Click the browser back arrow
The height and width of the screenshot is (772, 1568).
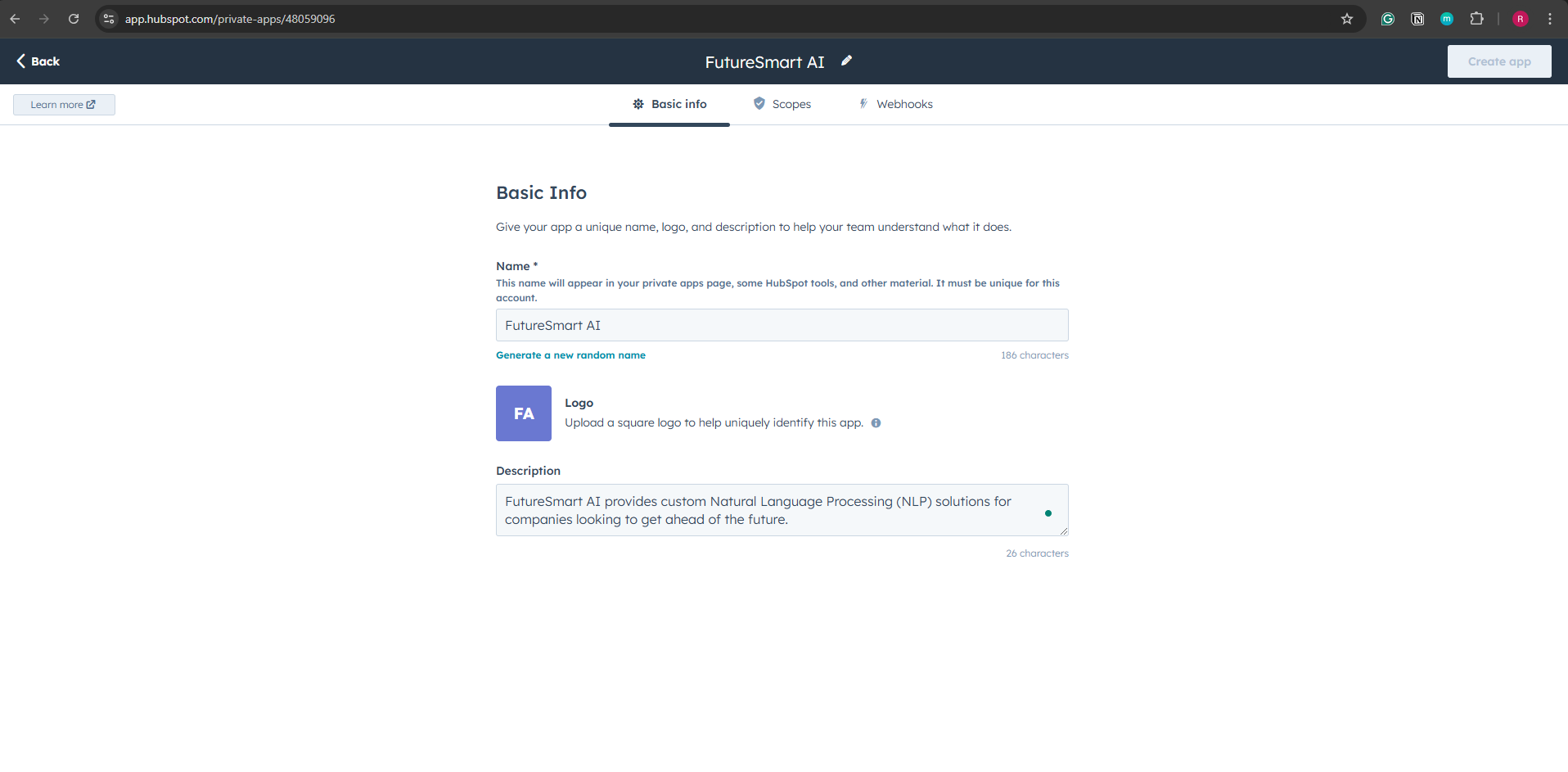point(15,19)
